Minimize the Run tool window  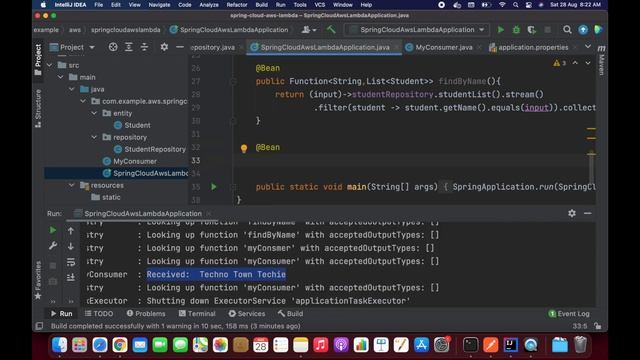point(588,213)
